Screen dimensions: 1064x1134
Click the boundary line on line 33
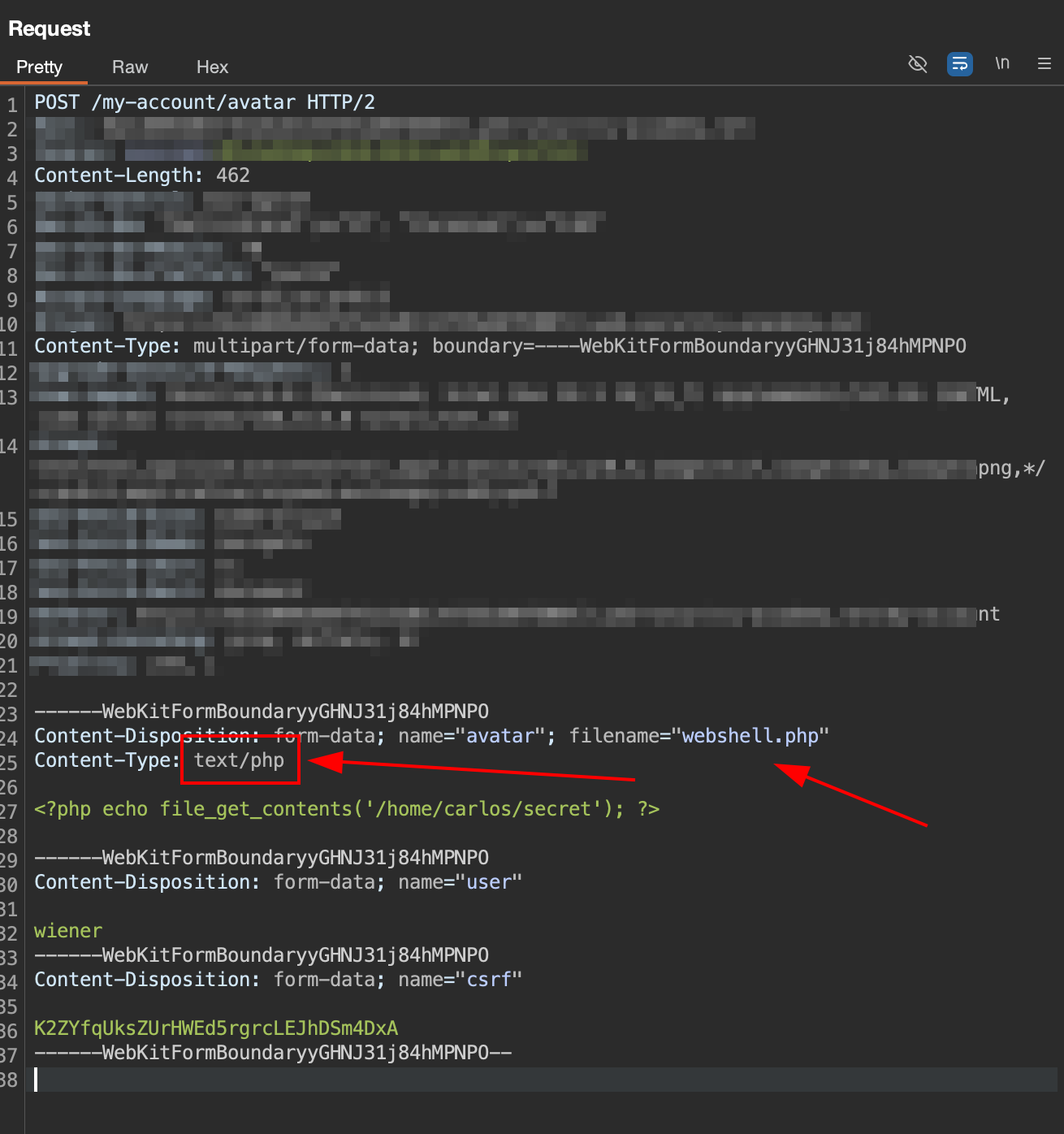click(x=262, y=955)
